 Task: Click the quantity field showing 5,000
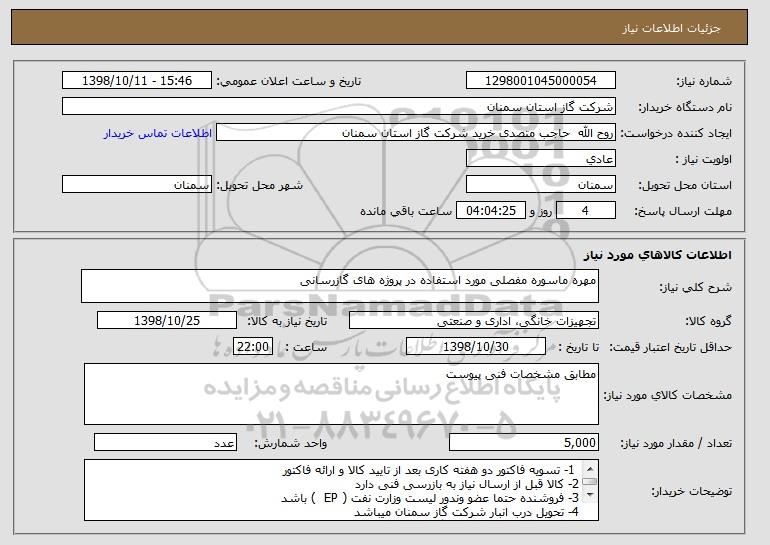(x=524, y=442)
